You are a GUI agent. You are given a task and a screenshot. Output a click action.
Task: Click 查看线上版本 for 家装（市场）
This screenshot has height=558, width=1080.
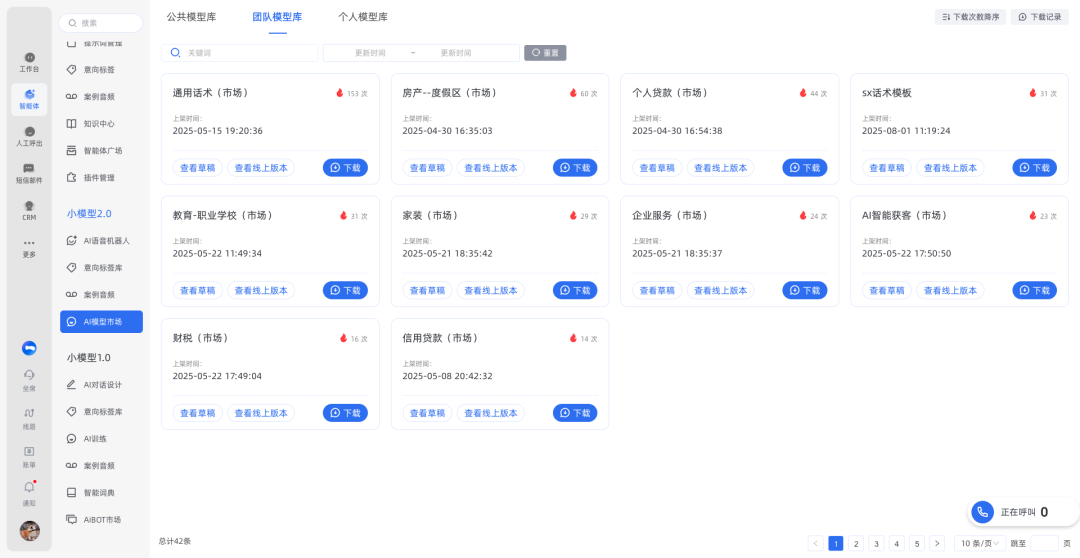(490, 290)
